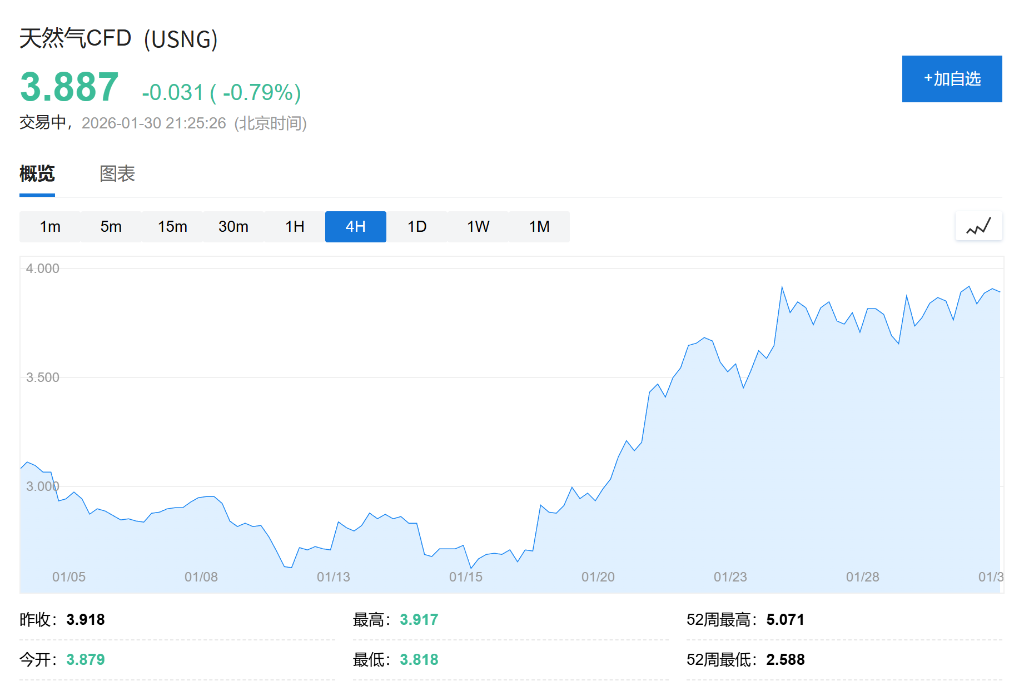Select the 30m timeframe
Viewport: 1024px width, 689px height.
coord(233,226)
